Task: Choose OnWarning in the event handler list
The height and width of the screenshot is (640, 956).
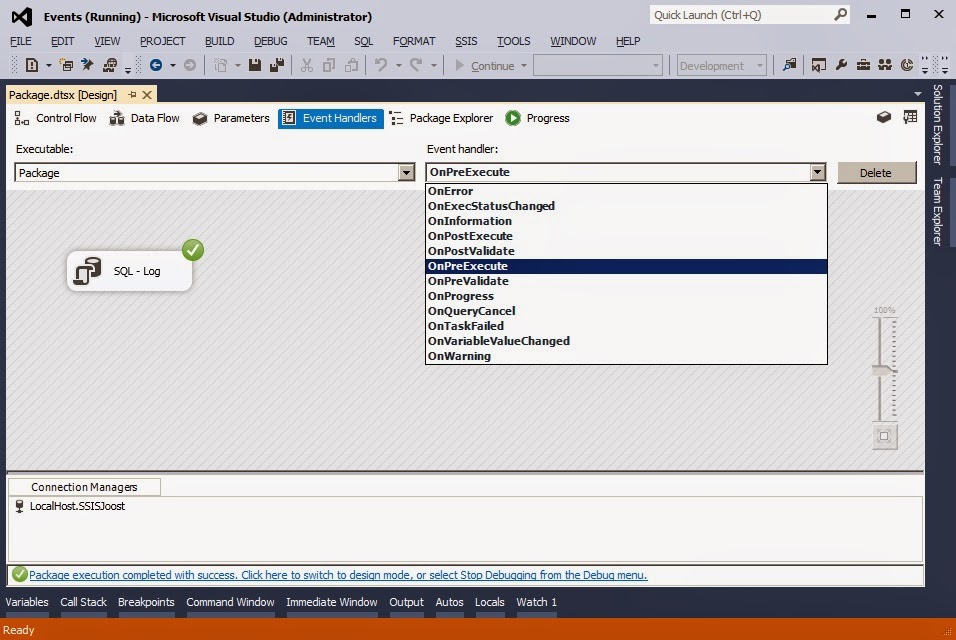Action: click(626, 356)
